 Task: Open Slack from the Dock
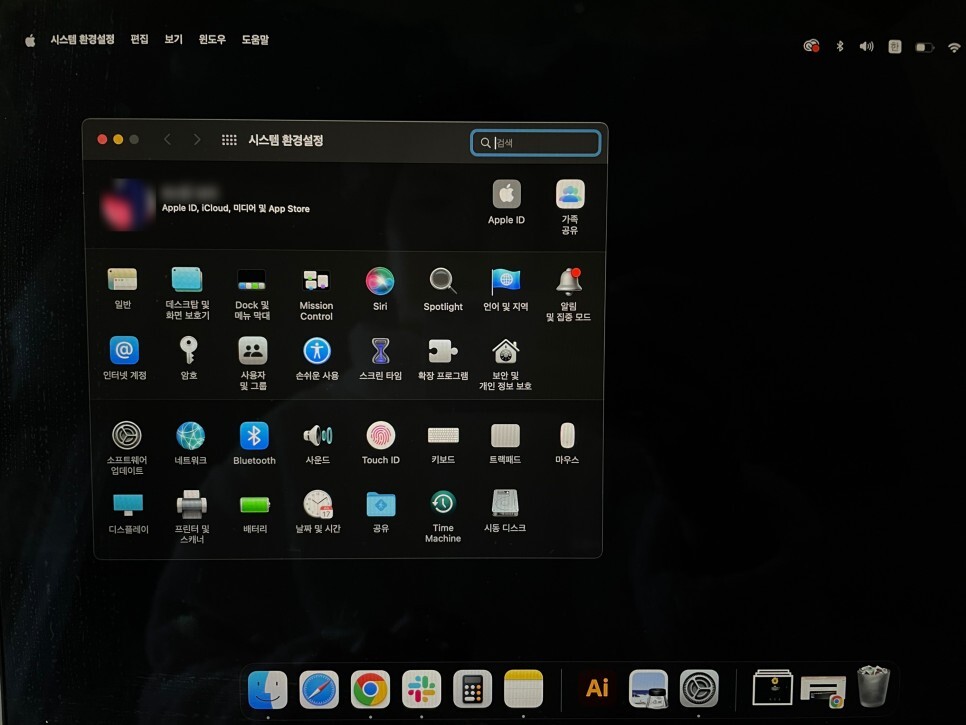pos(421,689)
